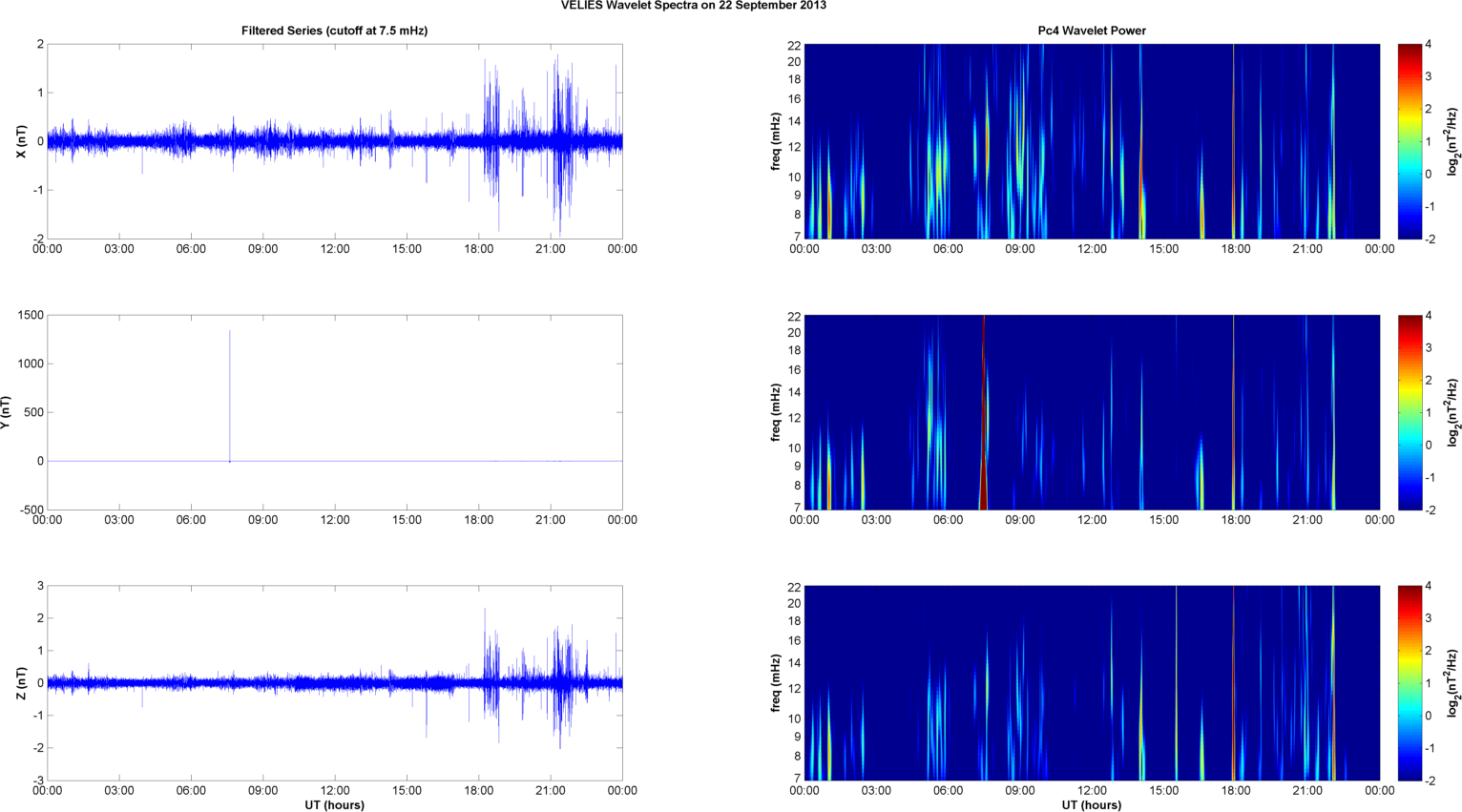Click "UT (hours)" label under the bottom spectrogram

pyautogui.click(x=1092, y=804)
